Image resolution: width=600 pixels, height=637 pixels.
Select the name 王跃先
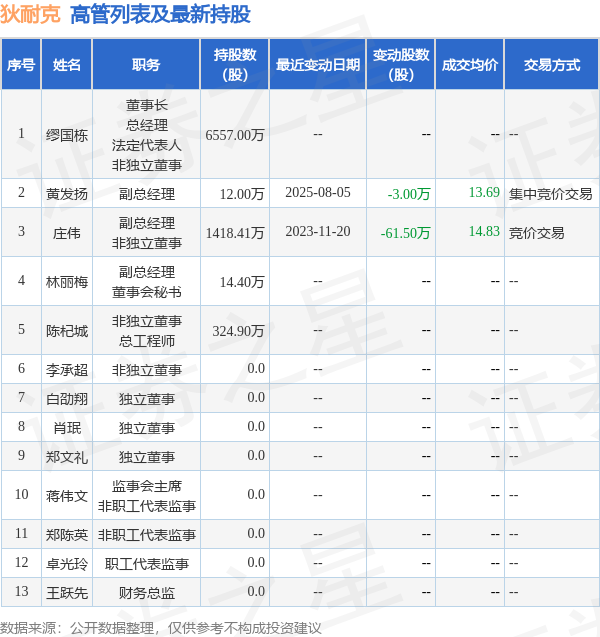pos(67,593)
